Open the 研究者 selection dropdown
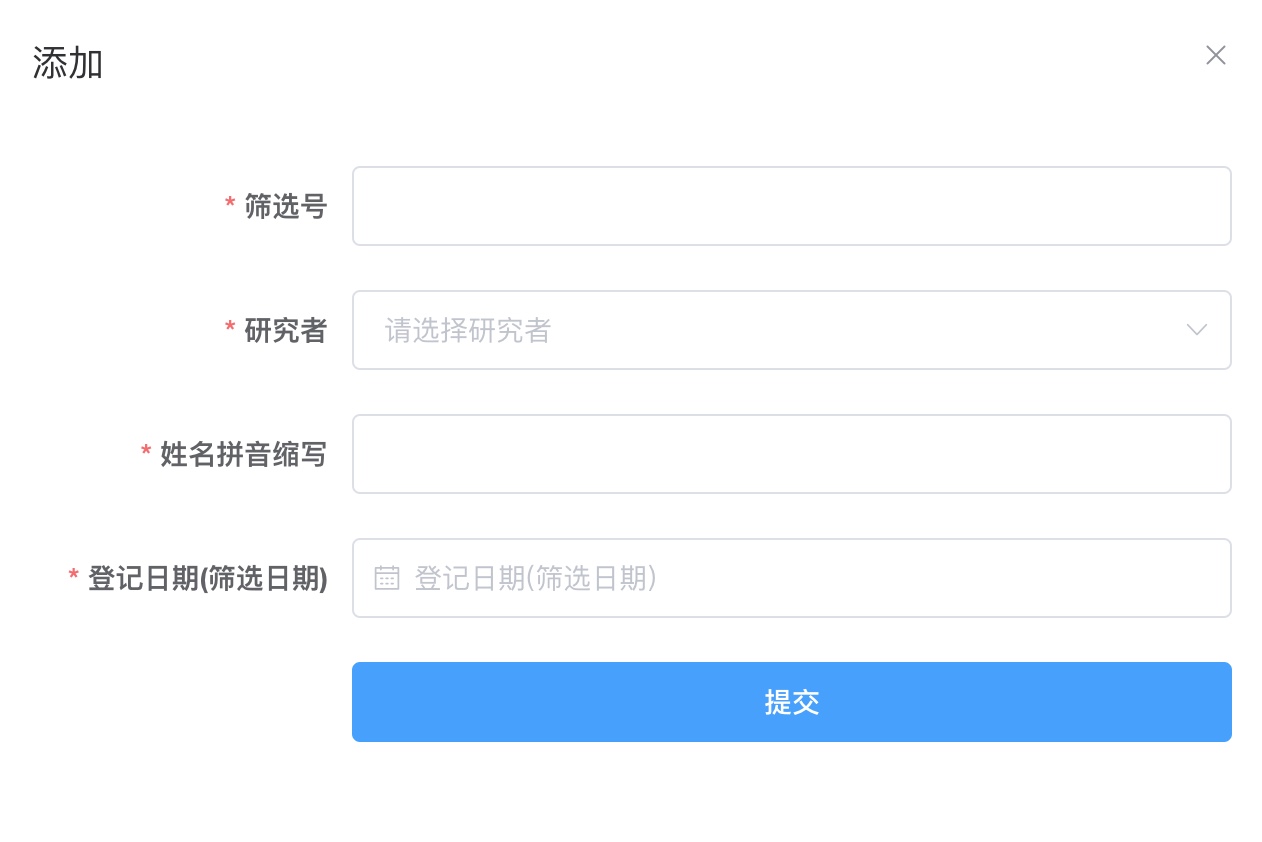Screen dimensions: 1262x842 700,330
